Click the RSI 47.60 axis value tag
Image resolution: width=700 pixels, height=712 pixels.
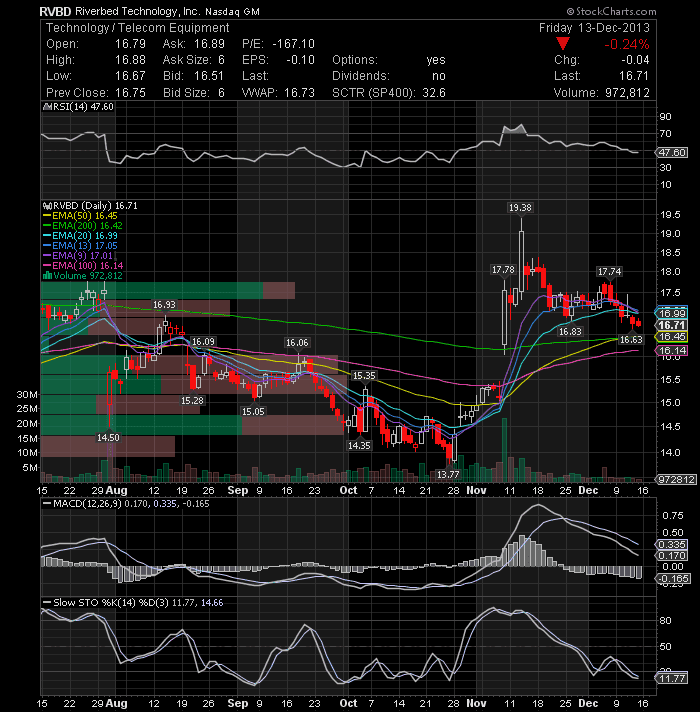click(672, 153)
